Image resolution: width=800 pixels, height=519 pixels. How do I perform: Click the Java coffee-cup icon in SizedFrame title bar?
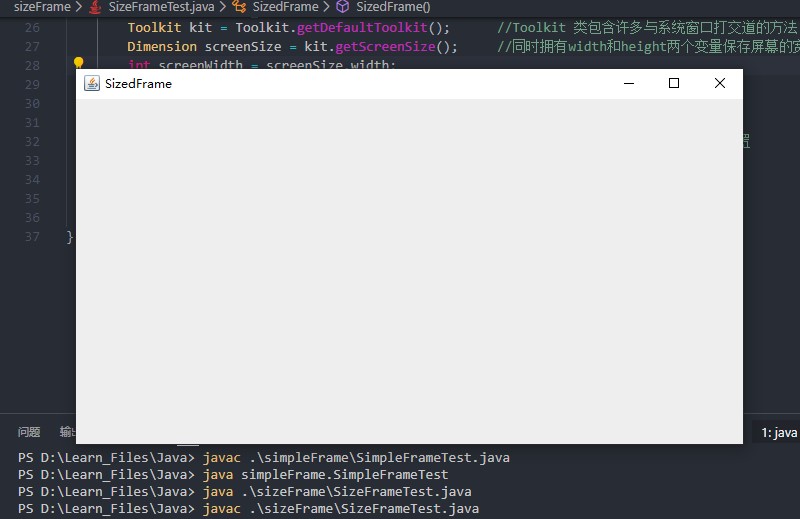[x=92, y=83]
